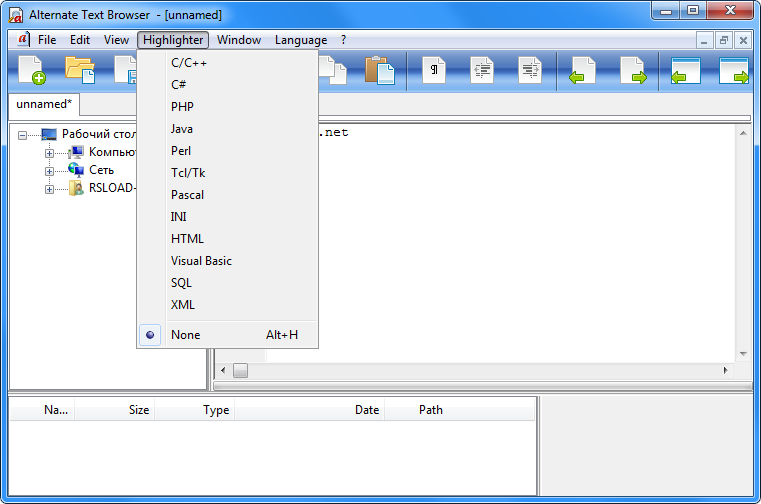Choose Perl highlighter
Viewport: 761px width, 504px height.
(x=228, y=151)
